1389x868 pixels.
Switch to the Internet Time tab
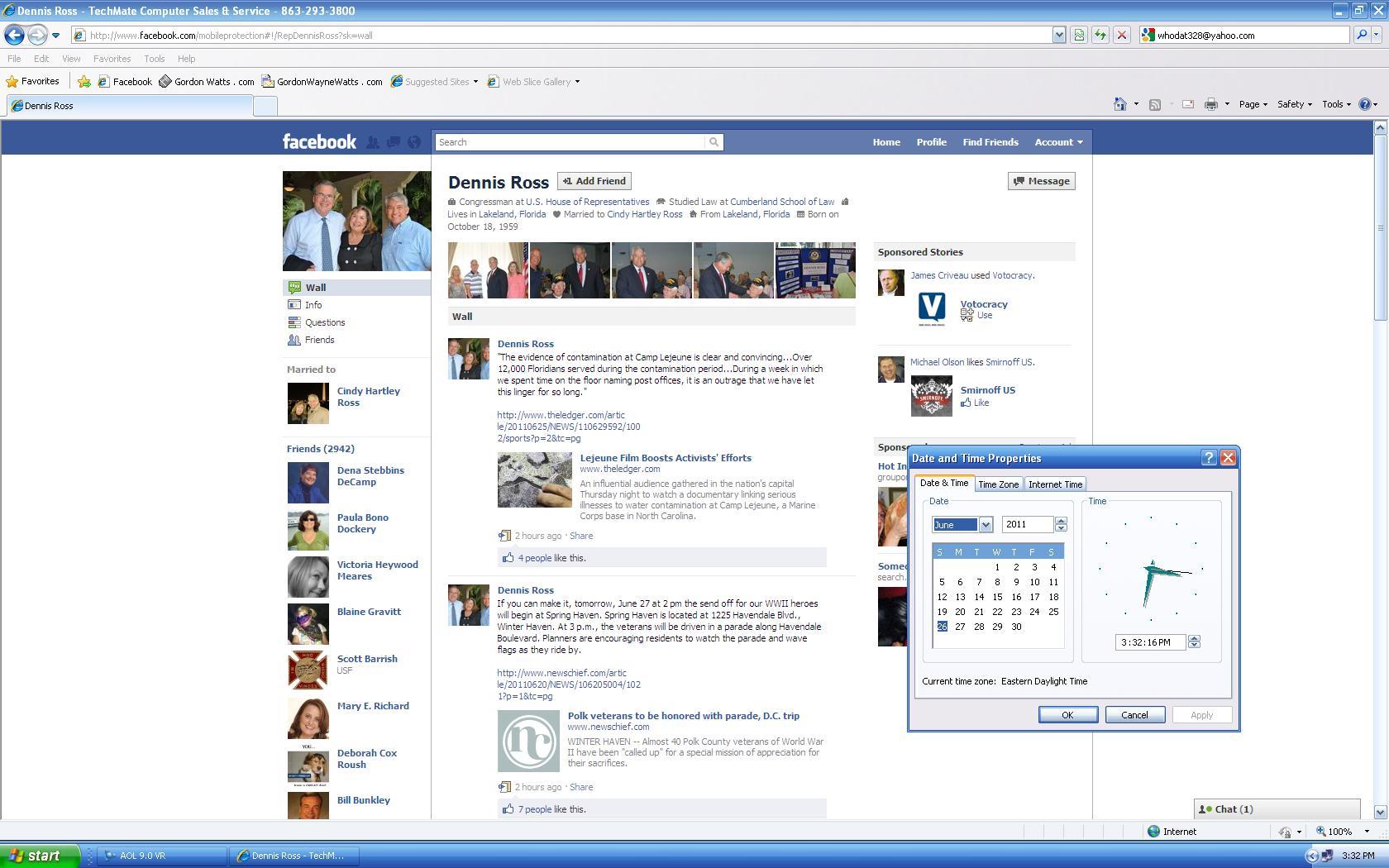[x=1055, y=484]
